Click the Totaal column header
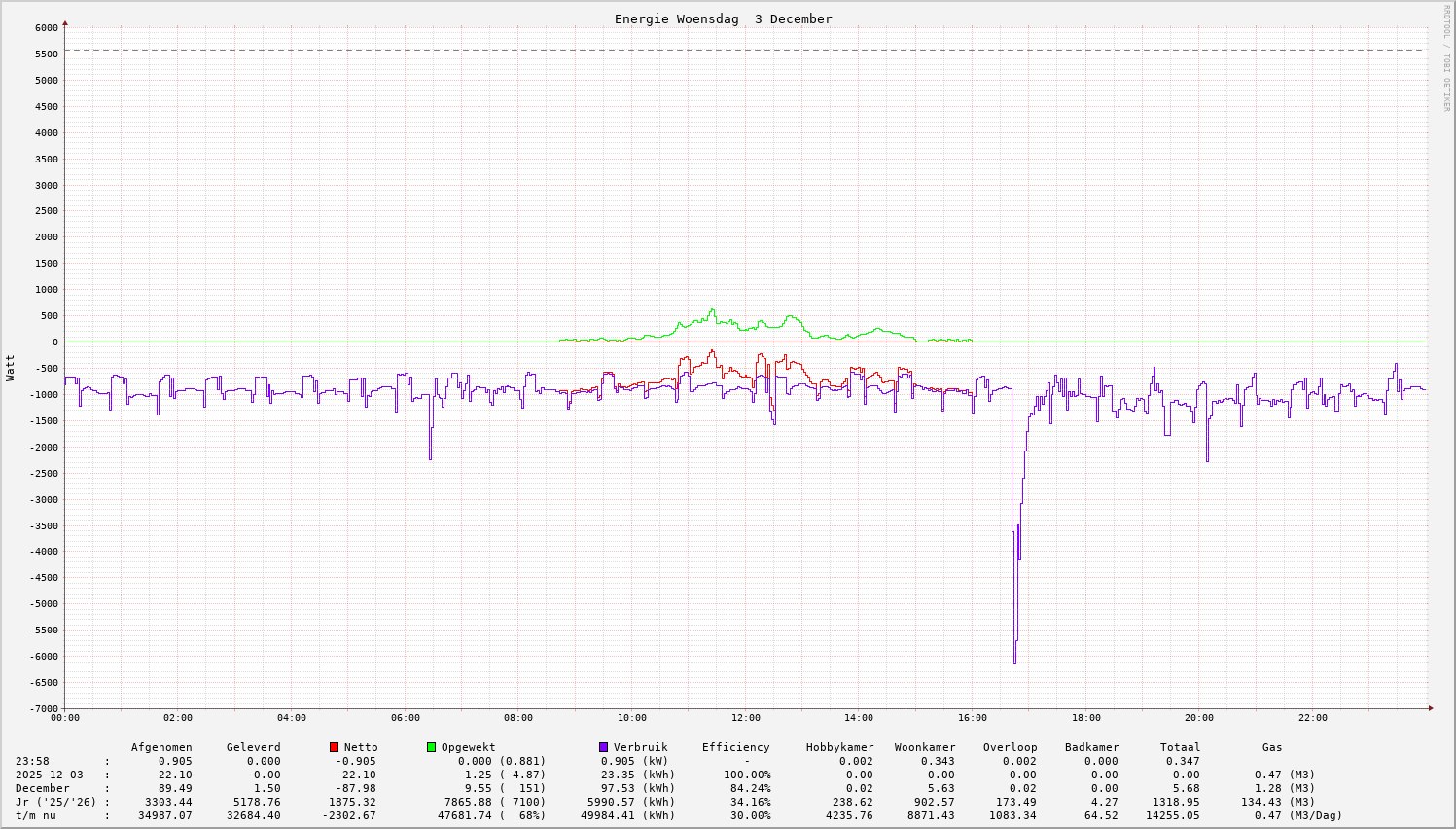The height and width of the screenshot is (829, 1456). tap(1179, 747)
